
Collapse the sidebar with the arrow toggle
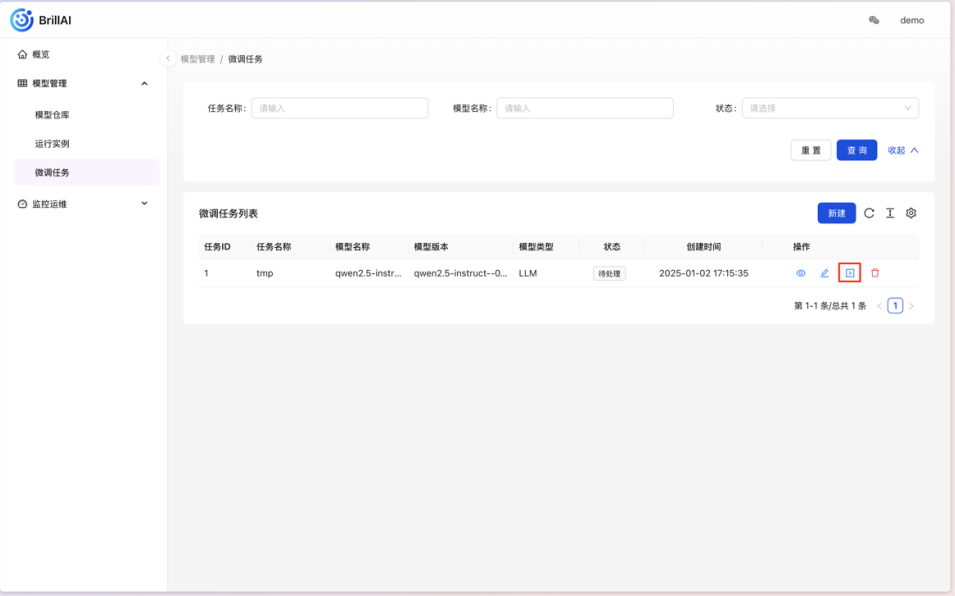[x=168, y=58]
